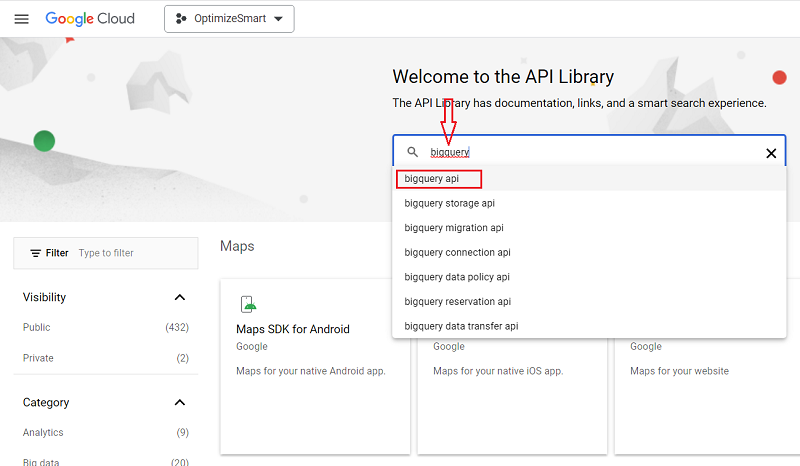Collapse the Category filter section
This screenshot has height=466, width=800.
(180, 402)
